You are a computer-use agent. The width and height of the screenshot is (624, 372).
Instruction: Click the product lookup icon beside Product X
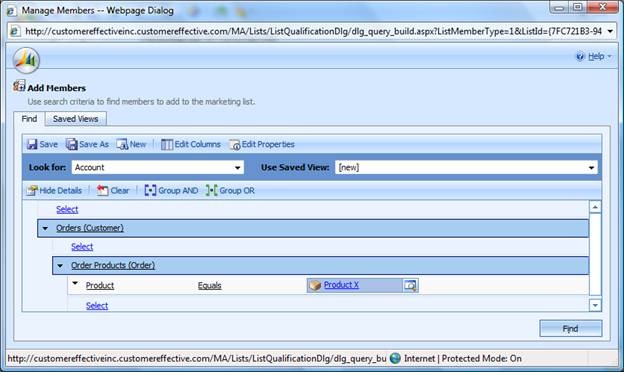[410, 285]
